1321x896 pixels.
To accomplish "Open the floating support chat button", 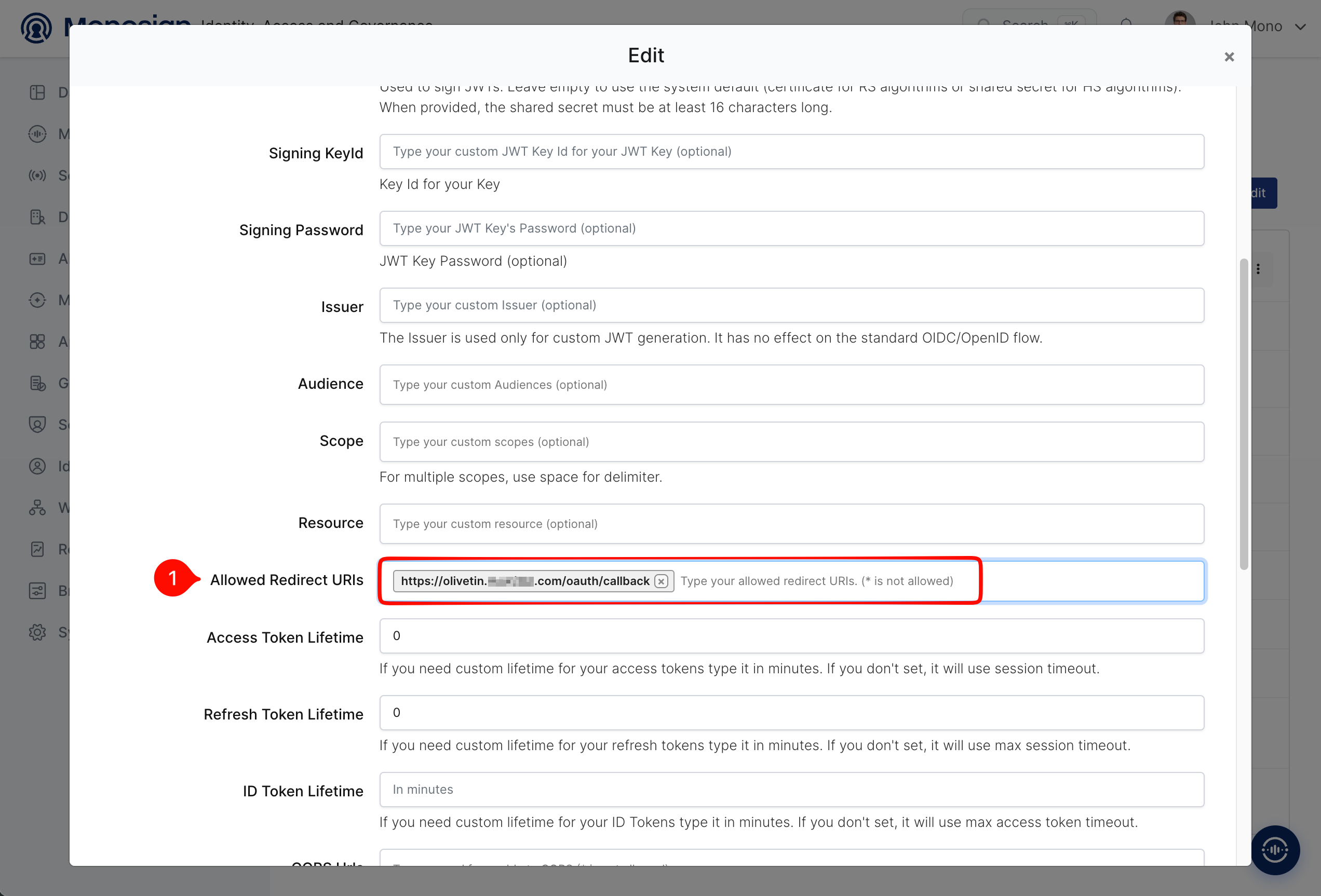I will 1275,850.
